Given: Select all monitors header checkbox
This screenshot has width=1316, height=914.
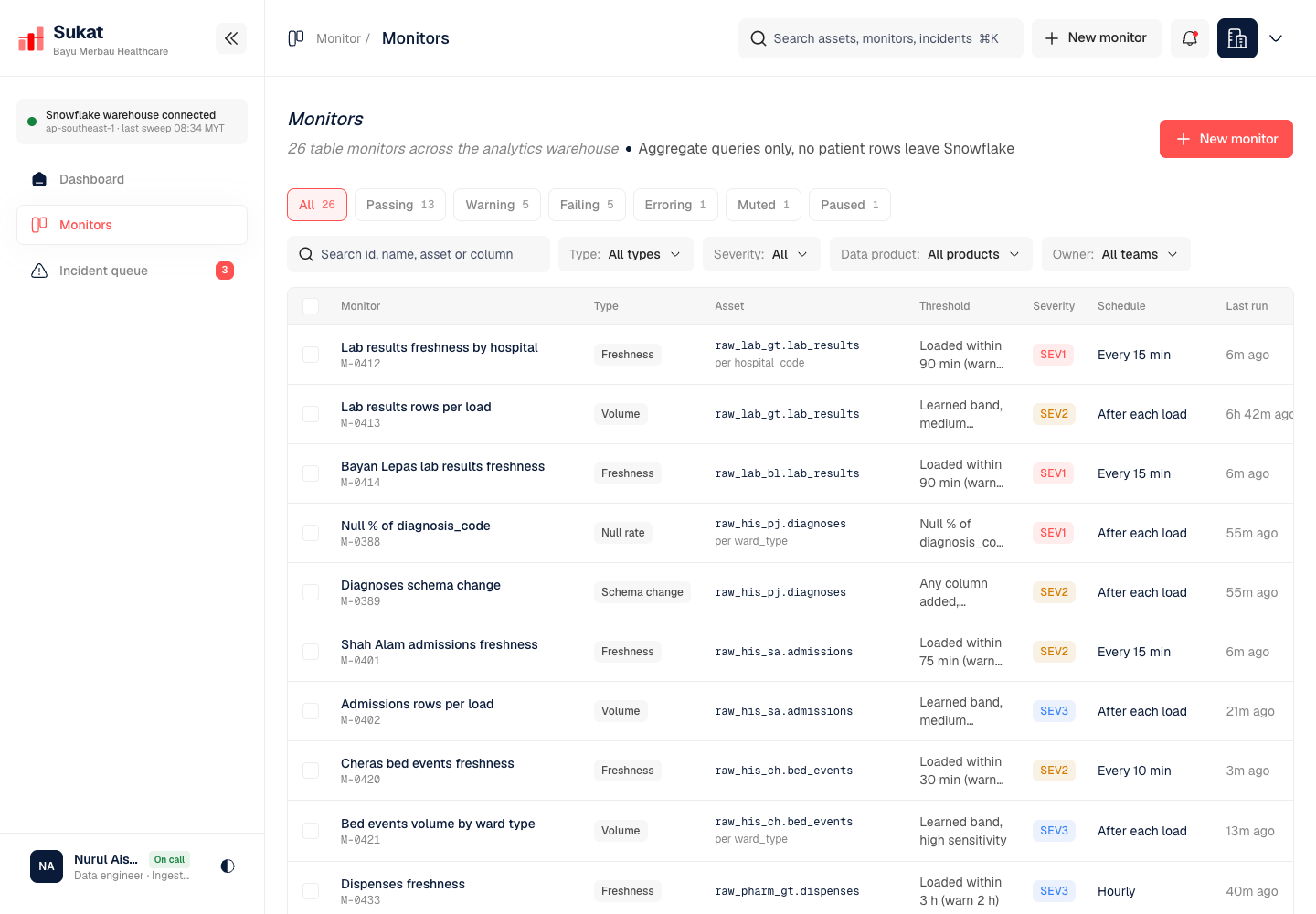Looking at the screenshot, I should [x=311, y=306].
